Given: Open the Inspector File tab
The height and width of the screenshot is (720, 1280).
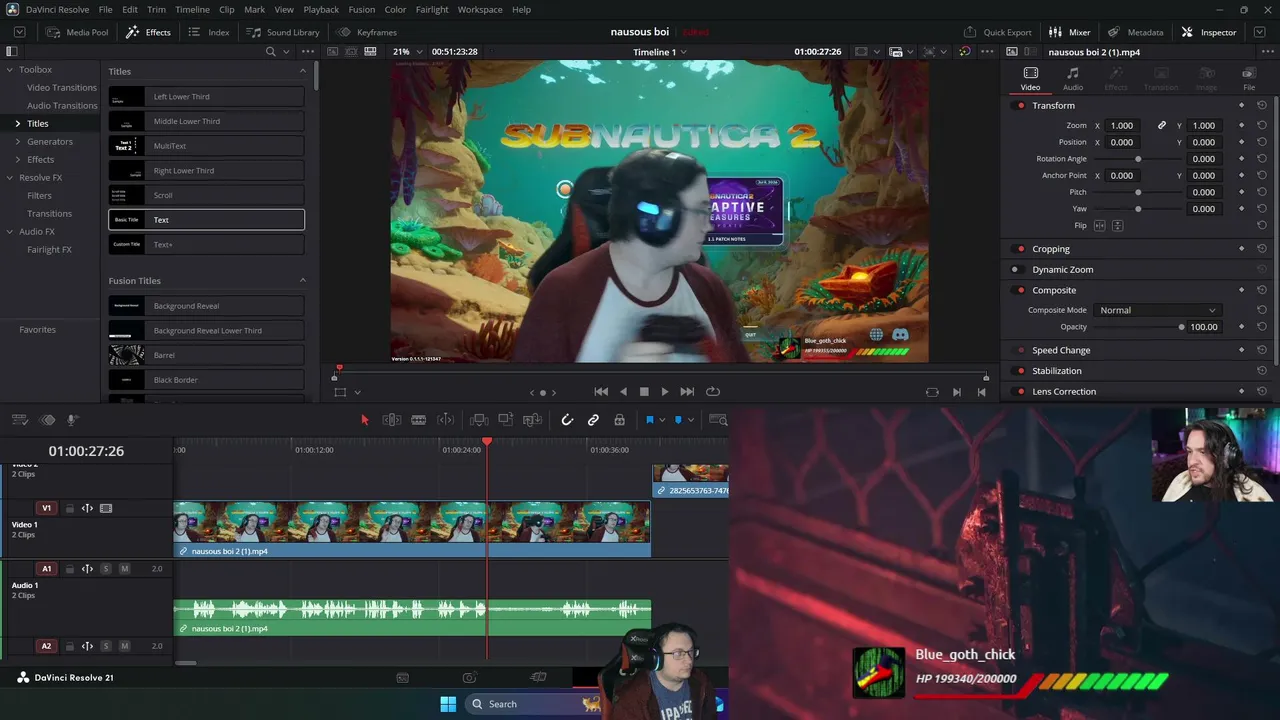Looking at the screenshot, I should (x=1249, y=79).
